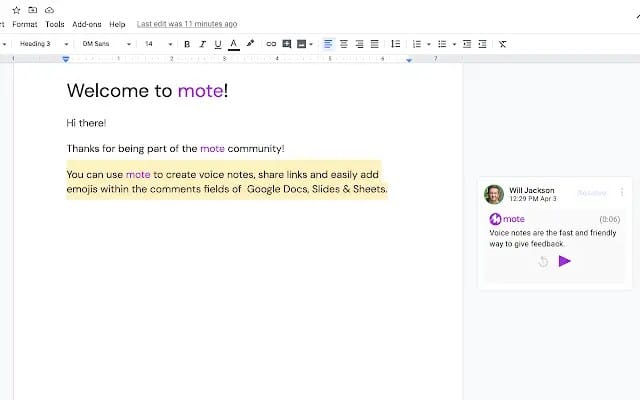Select the highlight color pen icon

250,44
